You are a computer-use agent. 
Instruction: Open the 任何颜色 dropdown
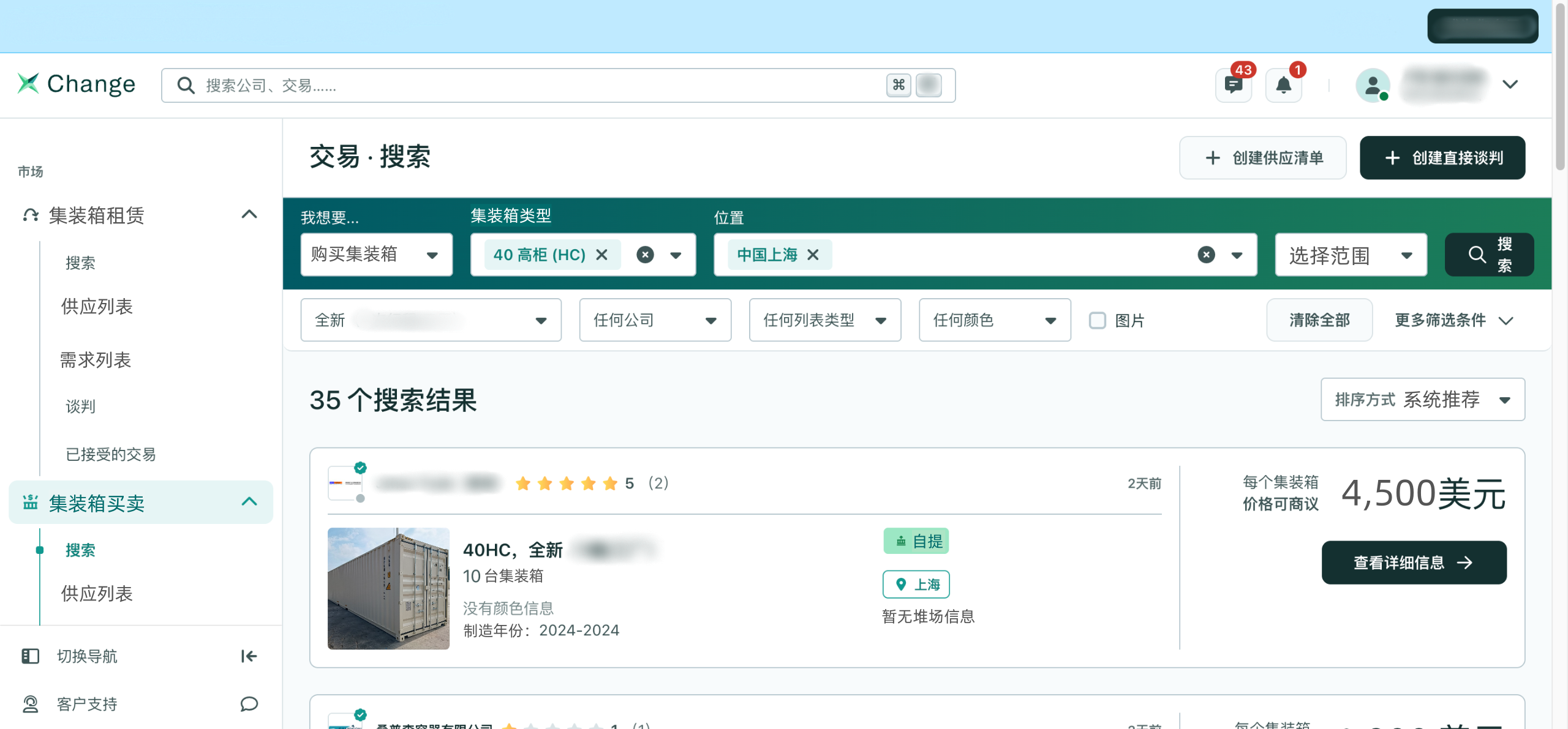pos(994,320)
